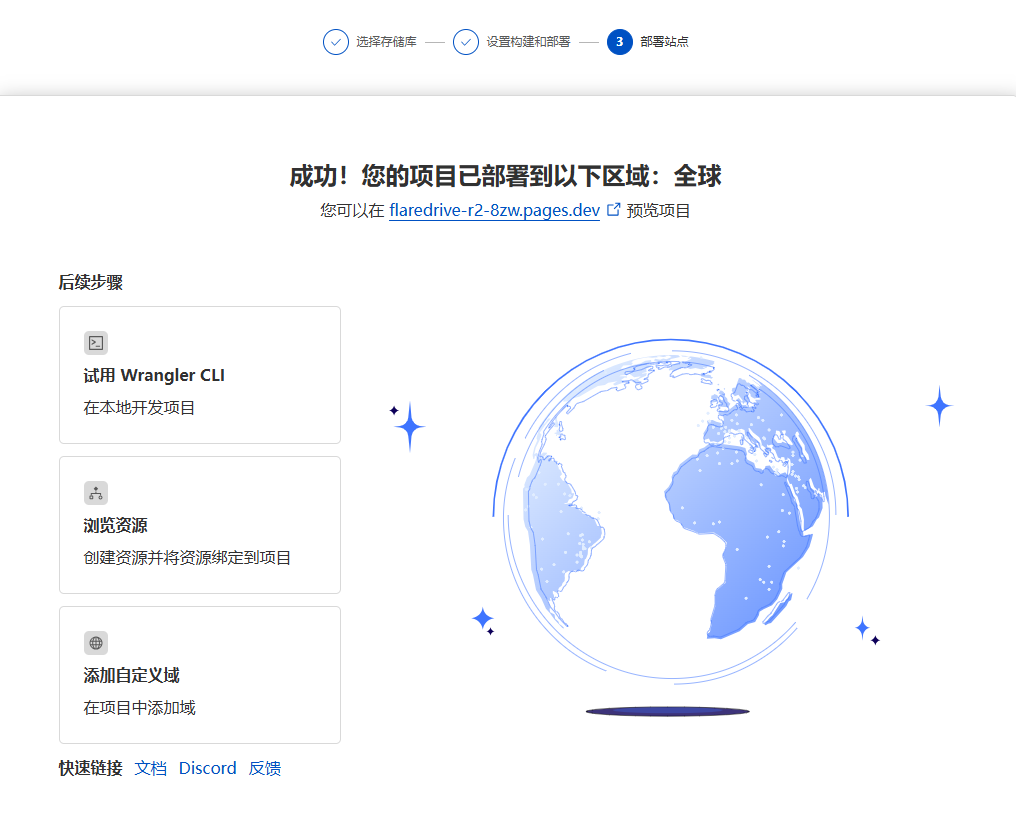Image resolution: width=1016 pixels, height=832 pixels.
Task: Open the 浏览资源 card title
Action: 116,526
